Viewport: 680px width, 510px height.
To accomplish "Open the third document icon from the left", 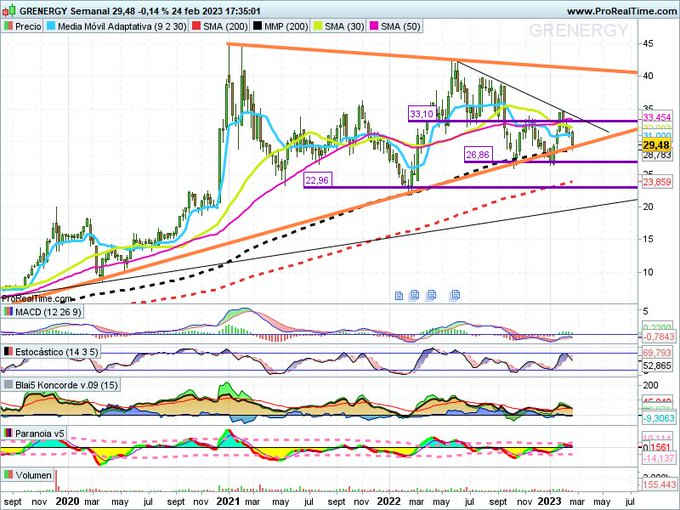I will [431, 295].
